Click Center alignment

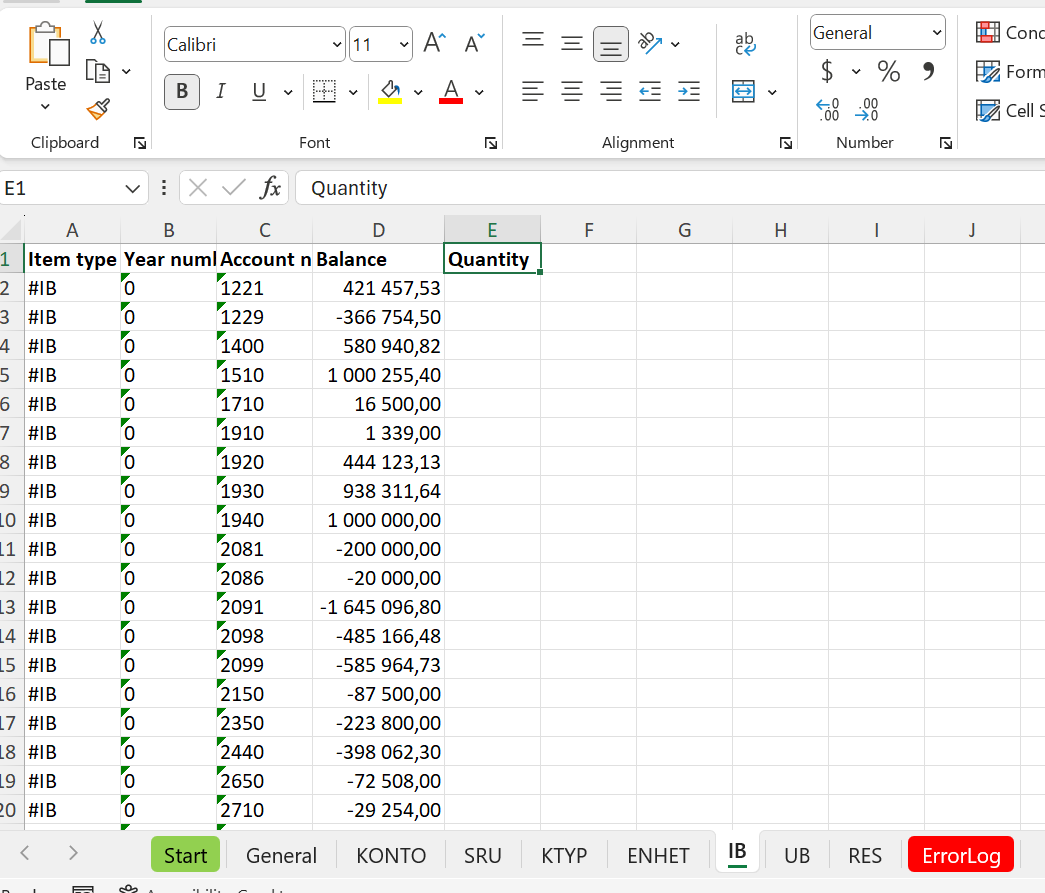(571, 91)
